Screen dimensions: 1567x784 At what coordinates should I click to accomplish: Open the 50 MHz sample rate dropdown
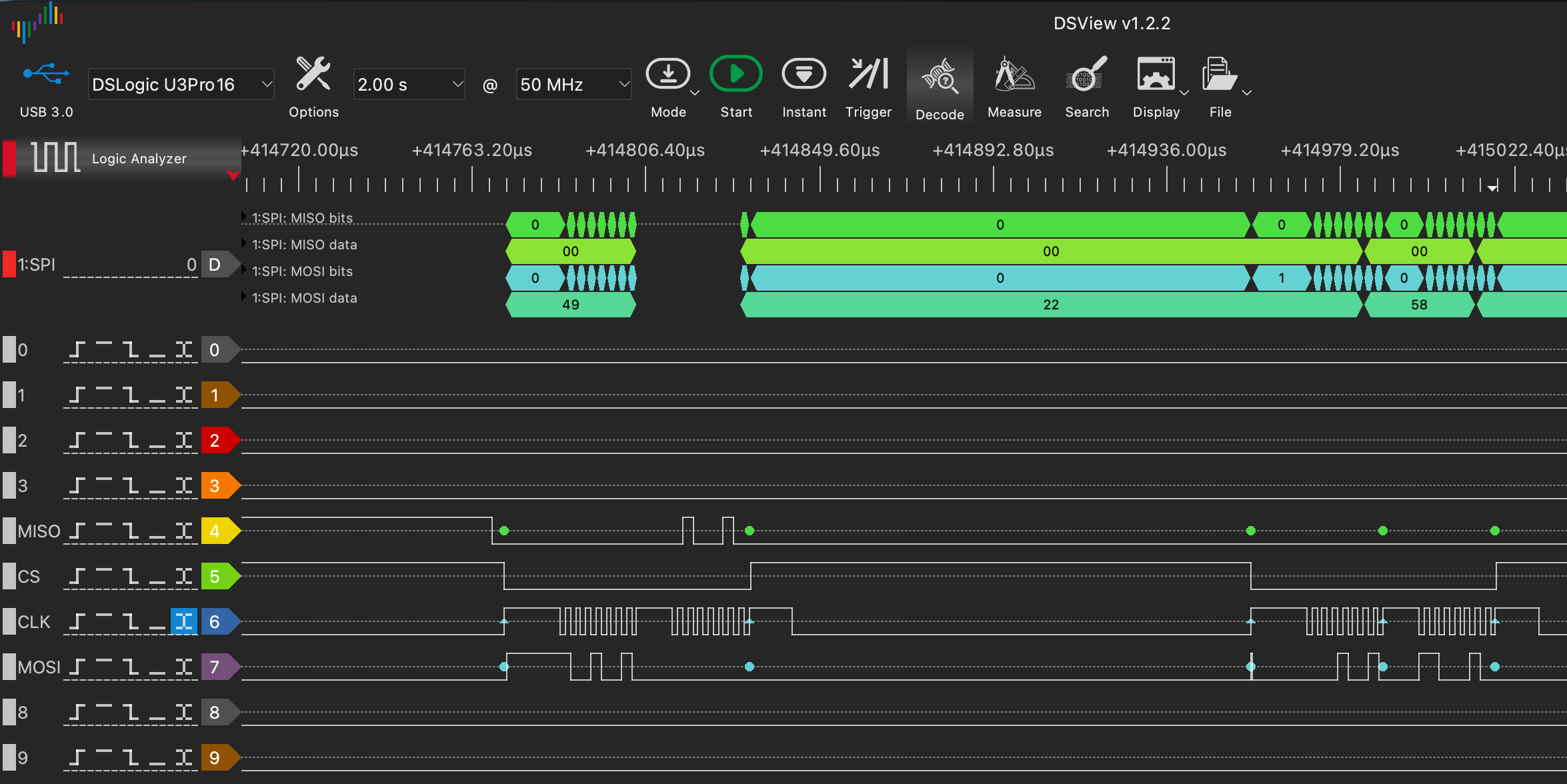pos(573,85)
